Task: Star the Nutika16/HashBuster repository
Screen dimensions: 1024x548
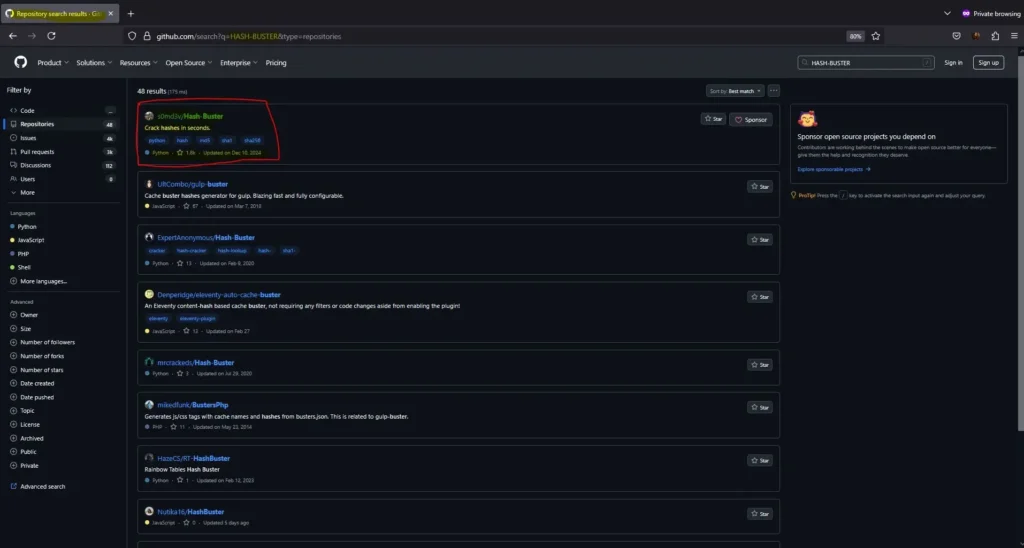Action: pos(760,514)
